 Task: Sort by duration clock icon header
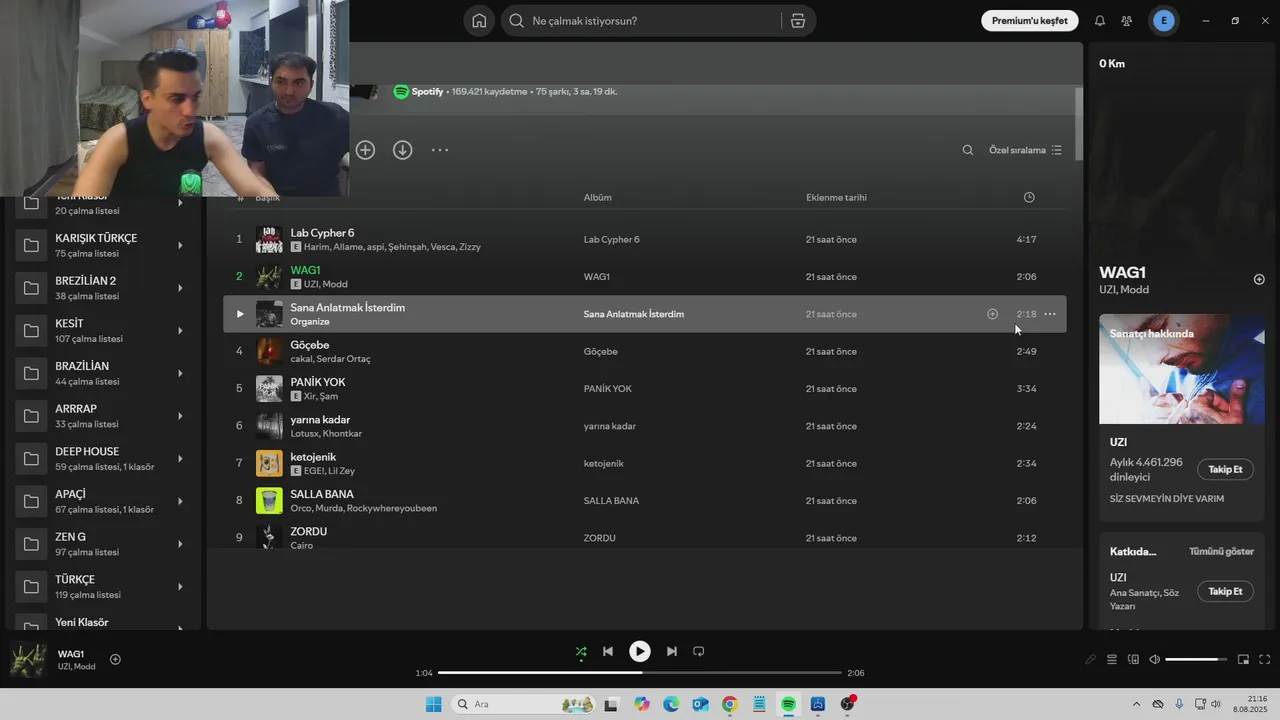pyautogui.click(x=1029, y=197)
